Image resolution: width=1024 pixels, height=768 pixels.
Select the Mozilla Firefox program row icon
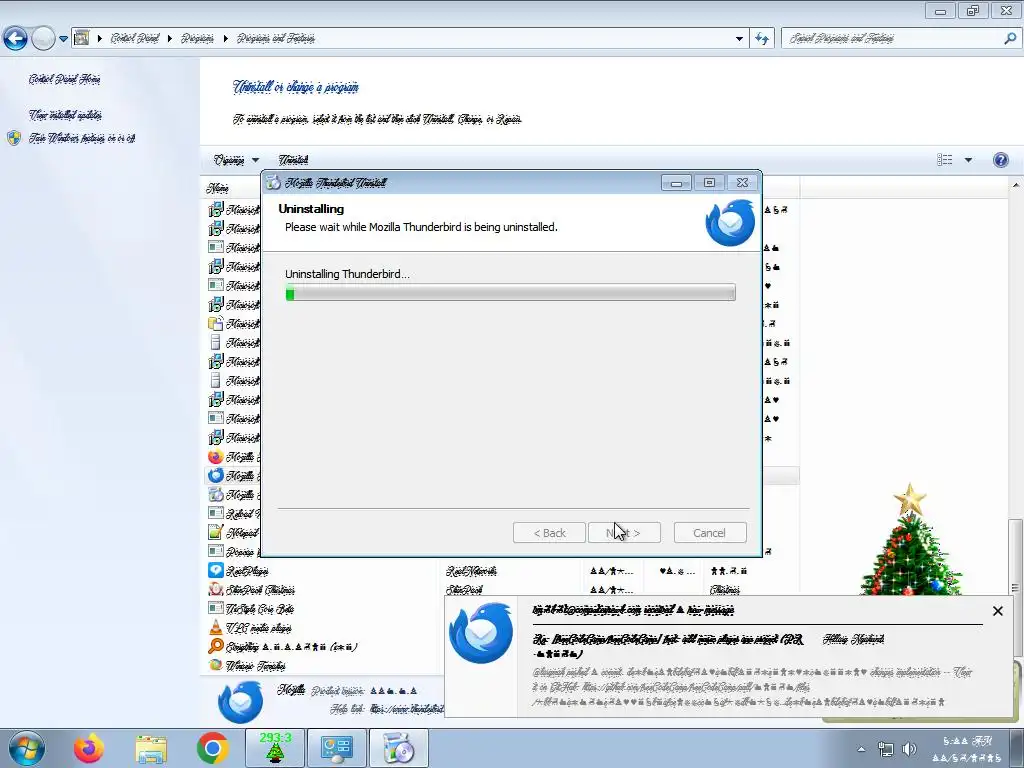[x=216, y=456]
